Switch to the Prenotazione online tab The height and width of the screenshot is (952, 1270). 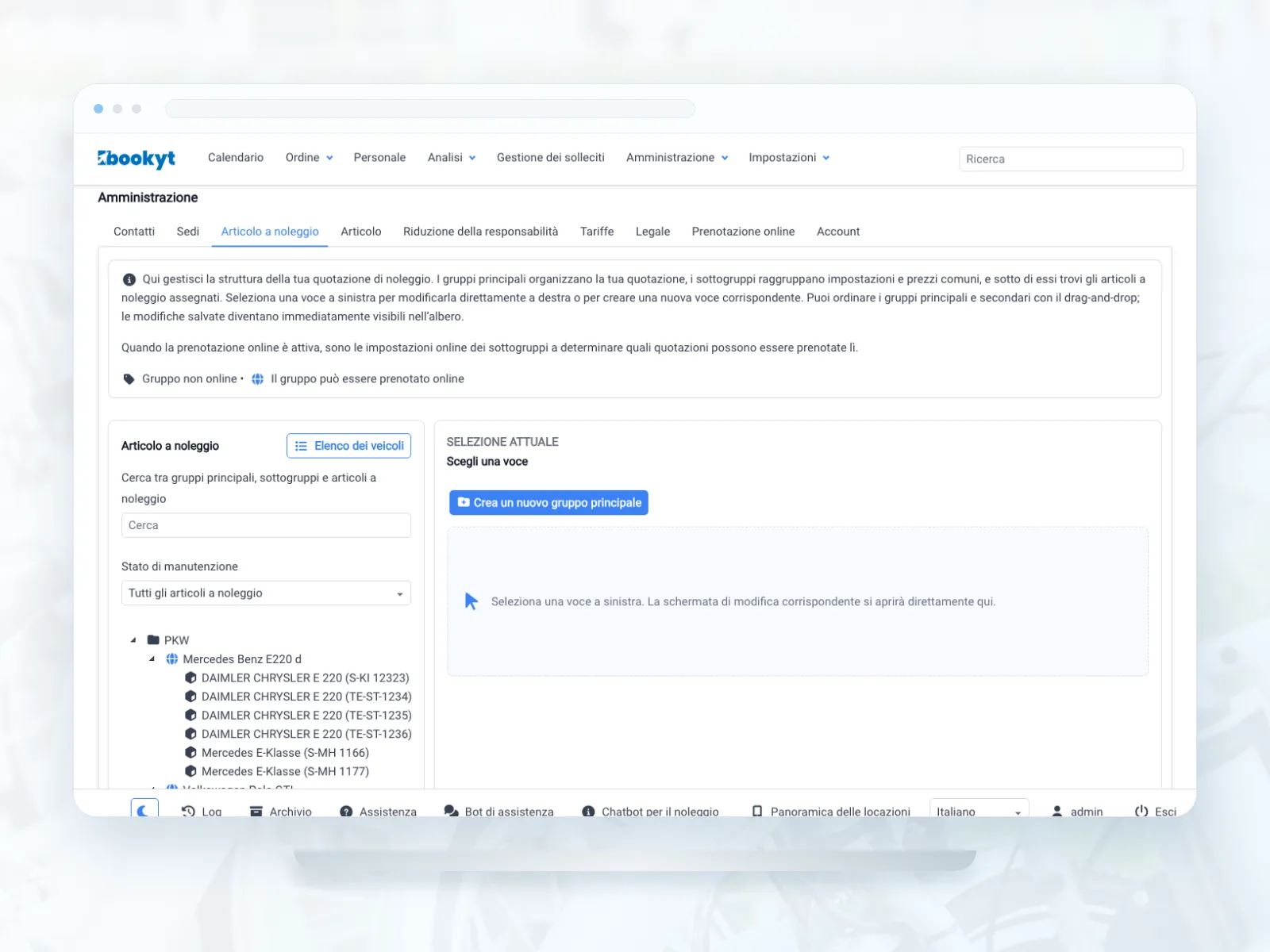tap(743, 232)
